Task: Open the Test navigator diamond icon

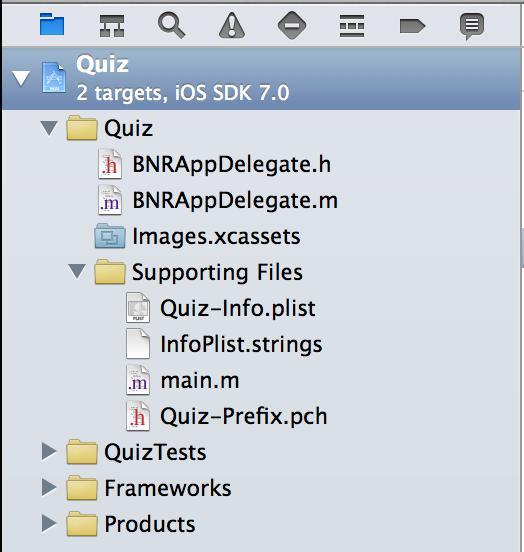Action: point(292,25)
